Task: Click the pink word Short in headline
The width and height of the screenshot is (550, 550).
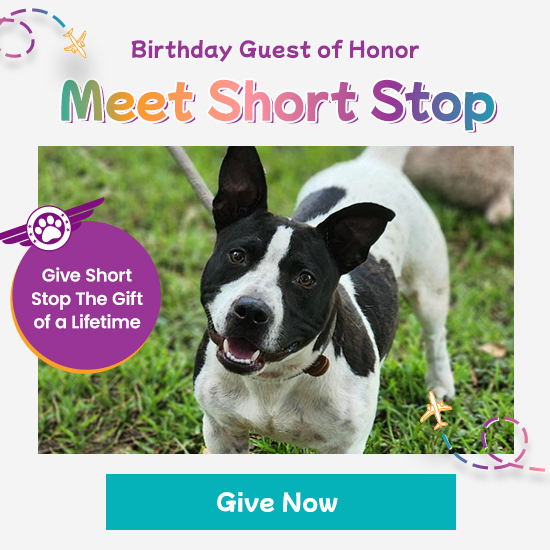Action: (x=283, y=101)
